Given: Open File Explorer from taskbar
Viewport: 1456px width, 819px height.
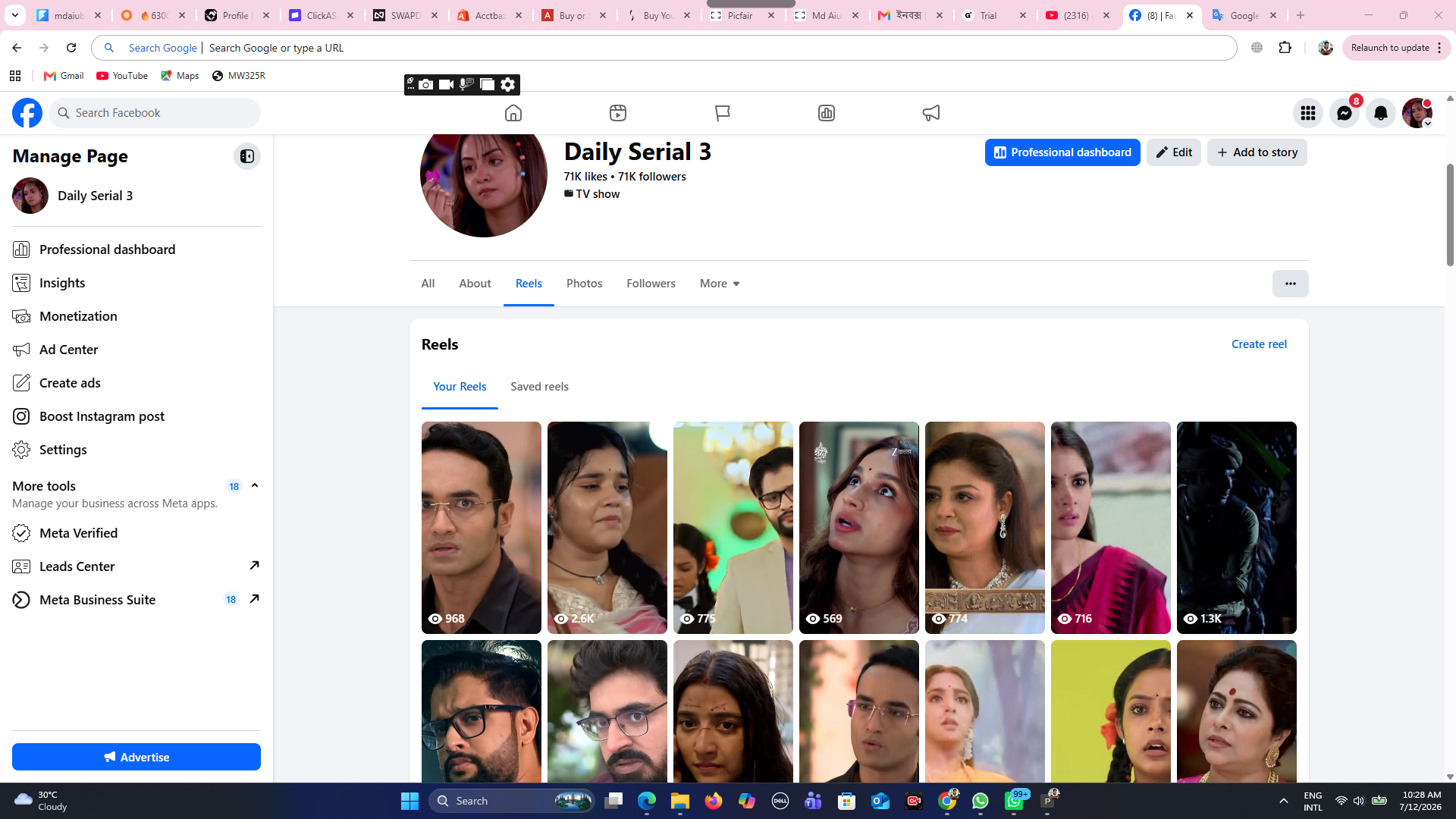Looking at the screenshot, I should click(x=679, y=801).
